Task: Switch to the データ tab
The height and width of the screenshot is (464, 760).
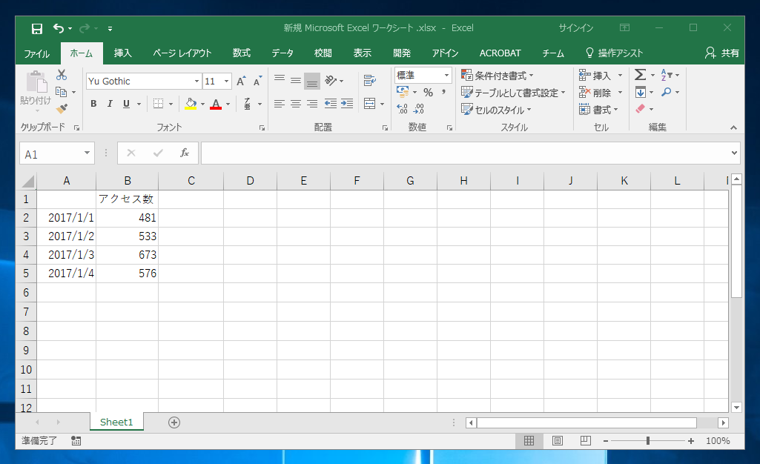Action: (283, 53)
